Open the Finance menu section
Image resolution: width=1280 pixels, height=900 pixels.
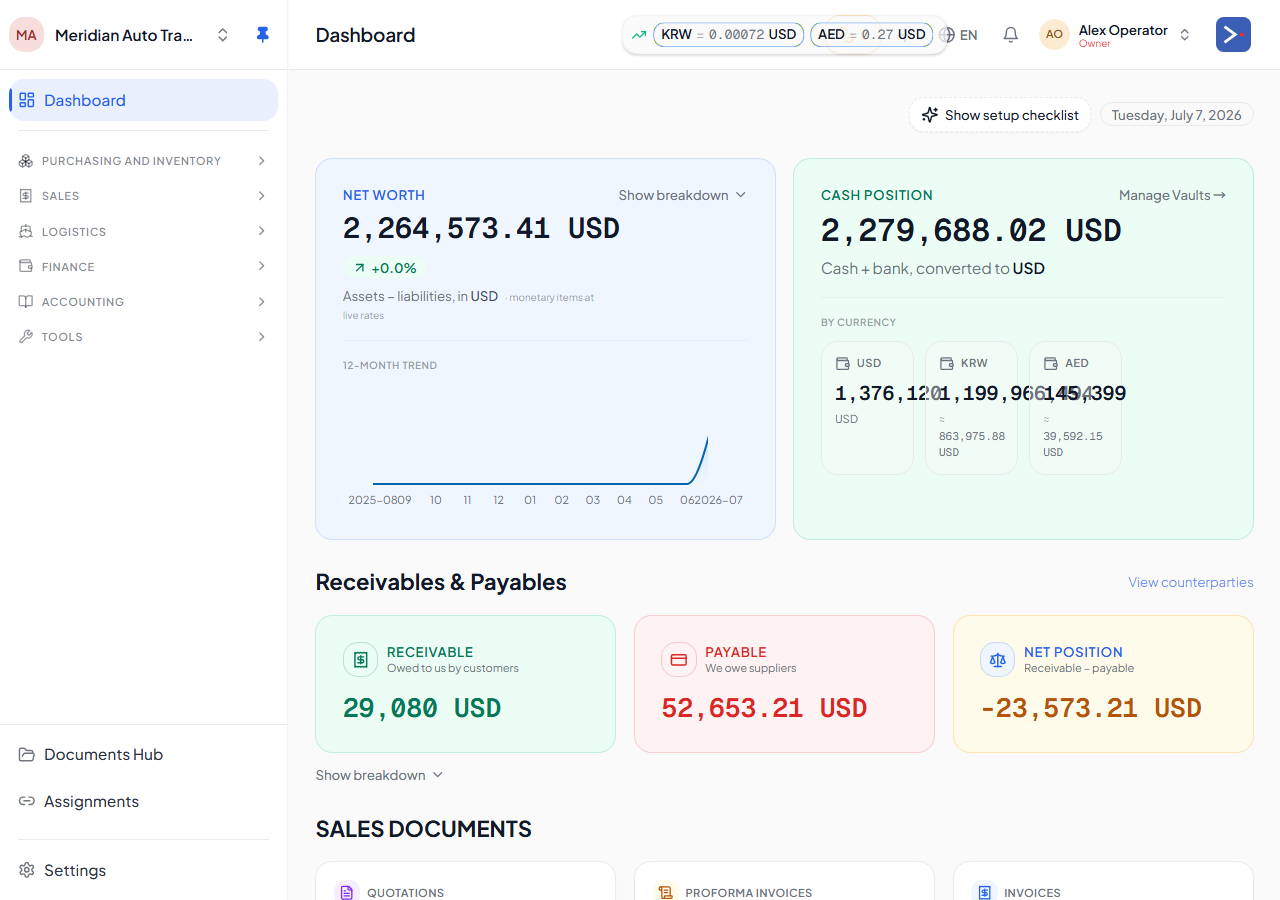pyautogui.click(x=143, y=266)
